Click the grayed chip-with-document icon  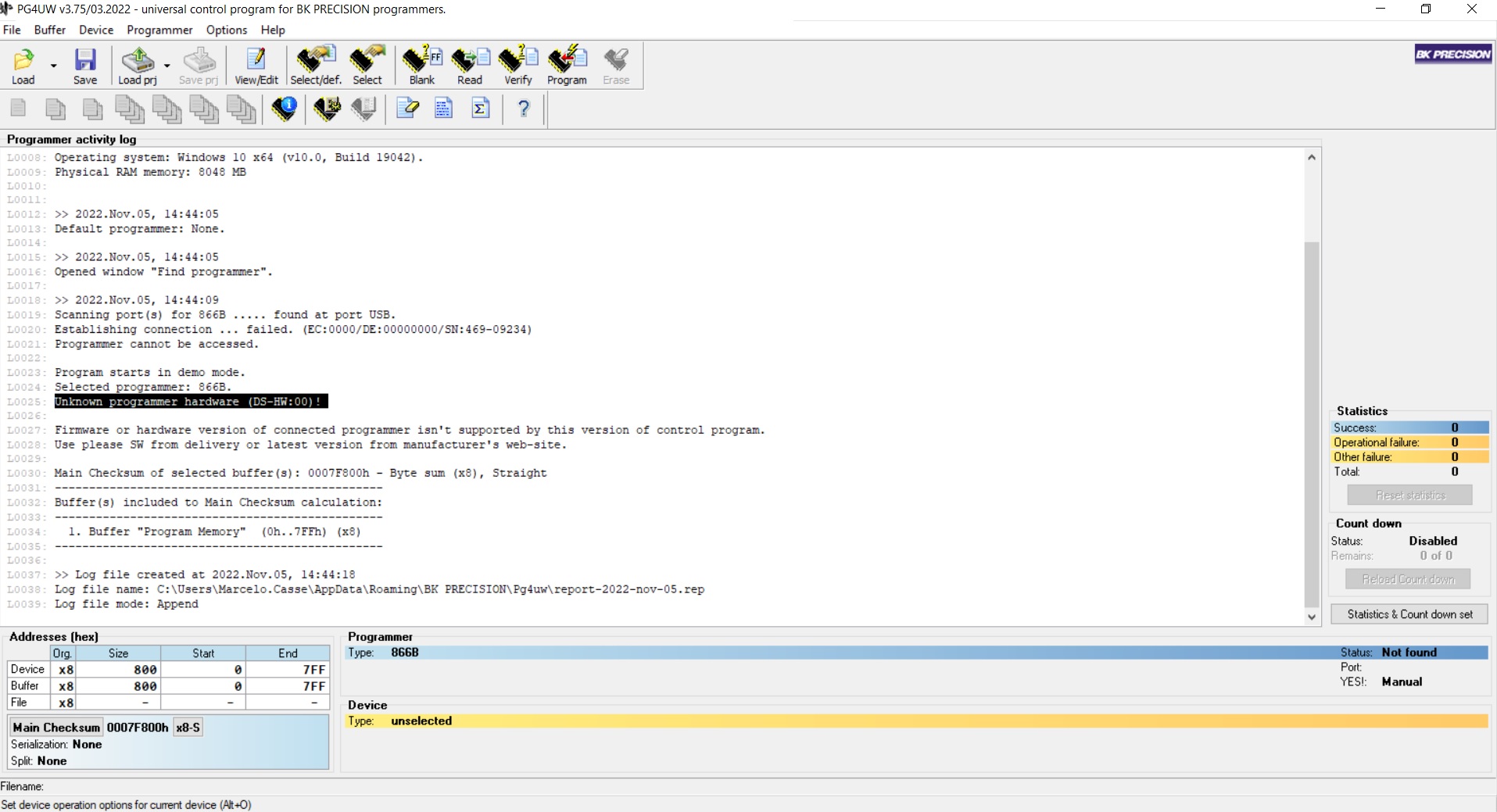[364, 109]
